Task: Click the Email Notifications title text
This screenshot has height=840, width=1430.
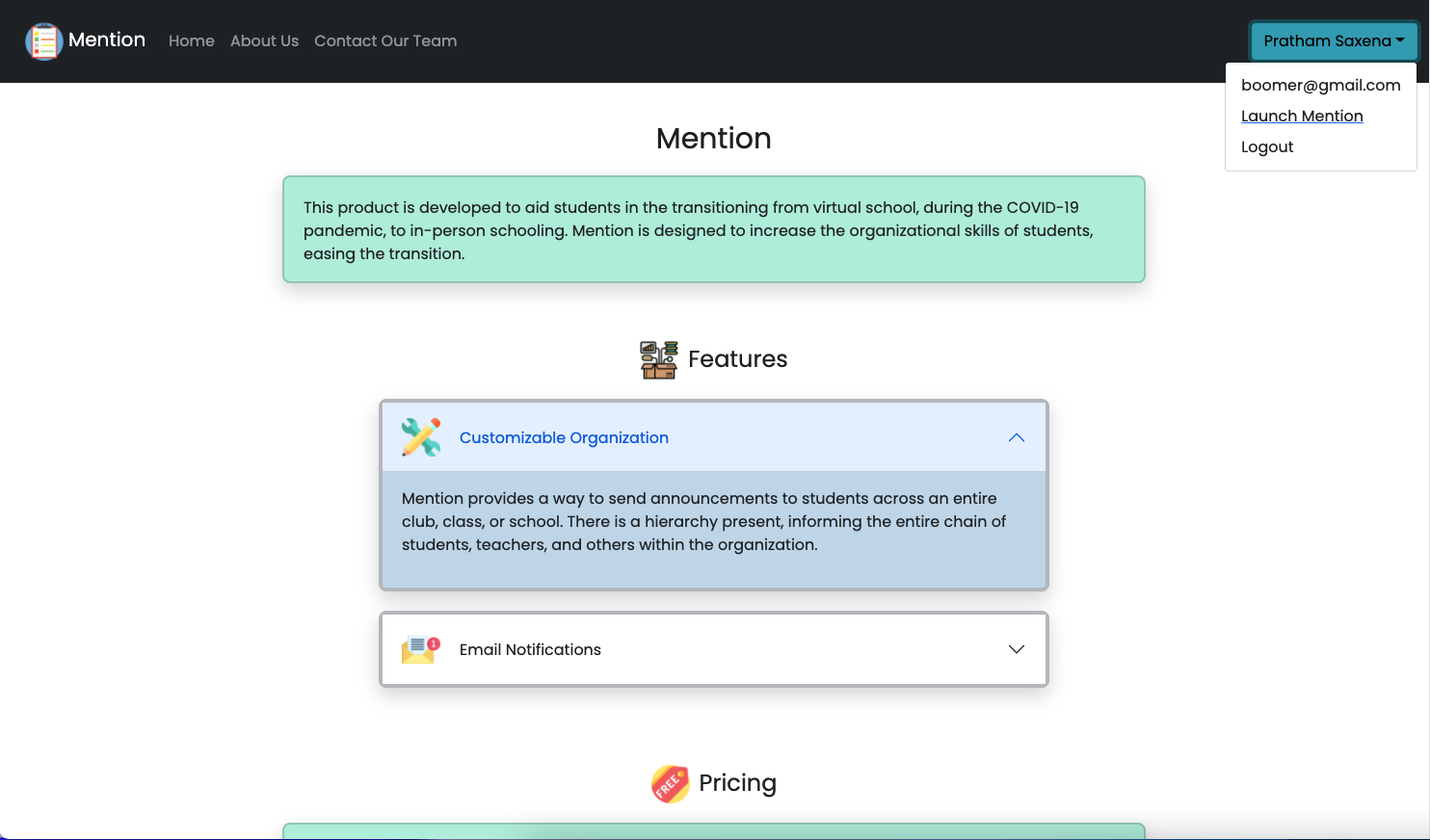Action: pyautogui.click(x=530, y=649)
